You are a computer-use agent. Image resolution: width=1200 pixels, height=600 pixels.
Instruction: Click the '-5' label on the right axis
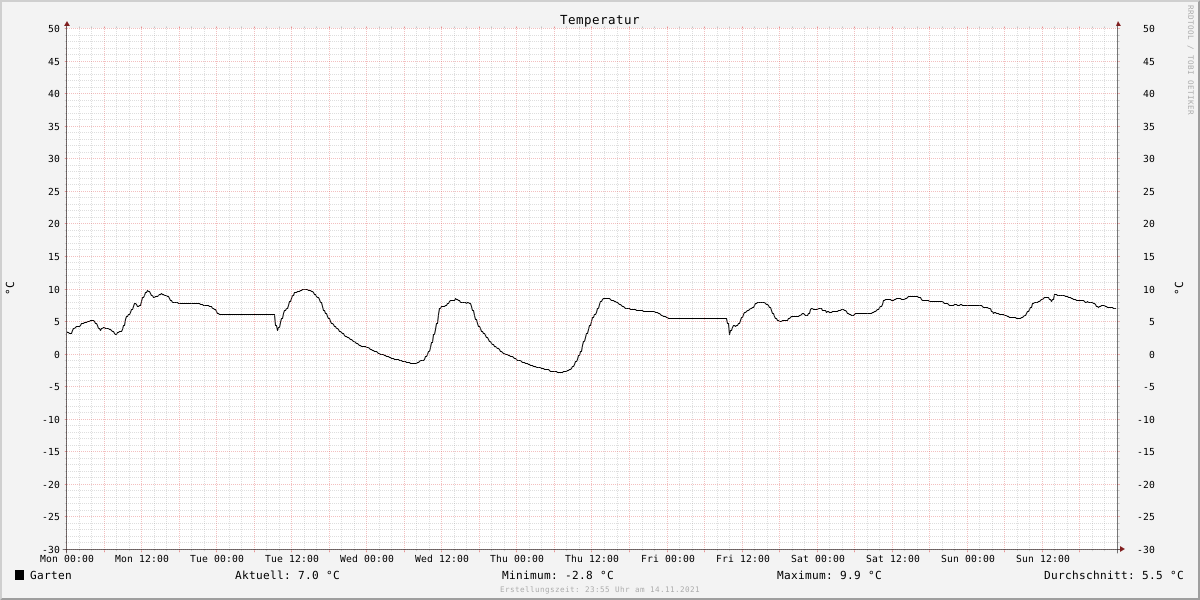point(1149,387)
